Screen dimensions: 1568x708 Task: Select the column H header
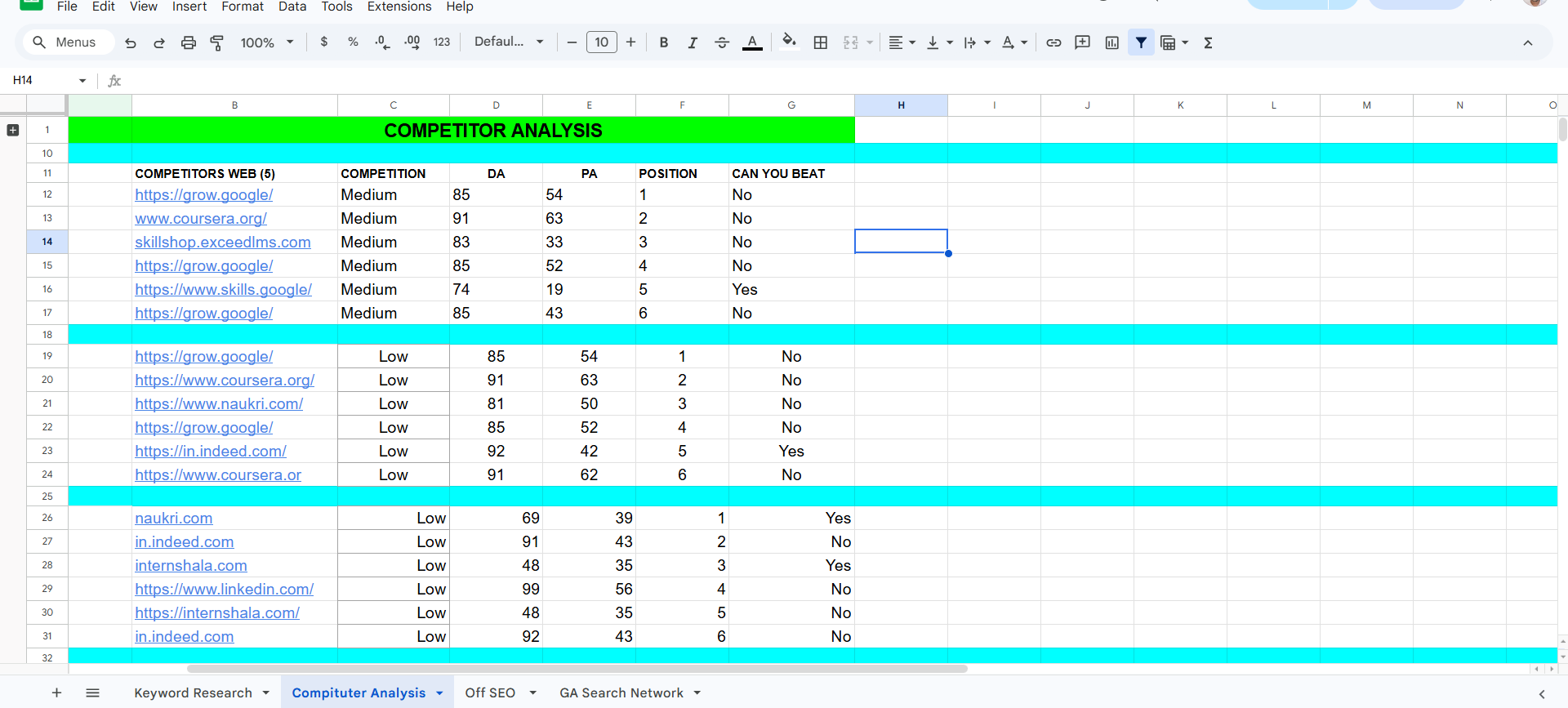click(x=901, y=105)
